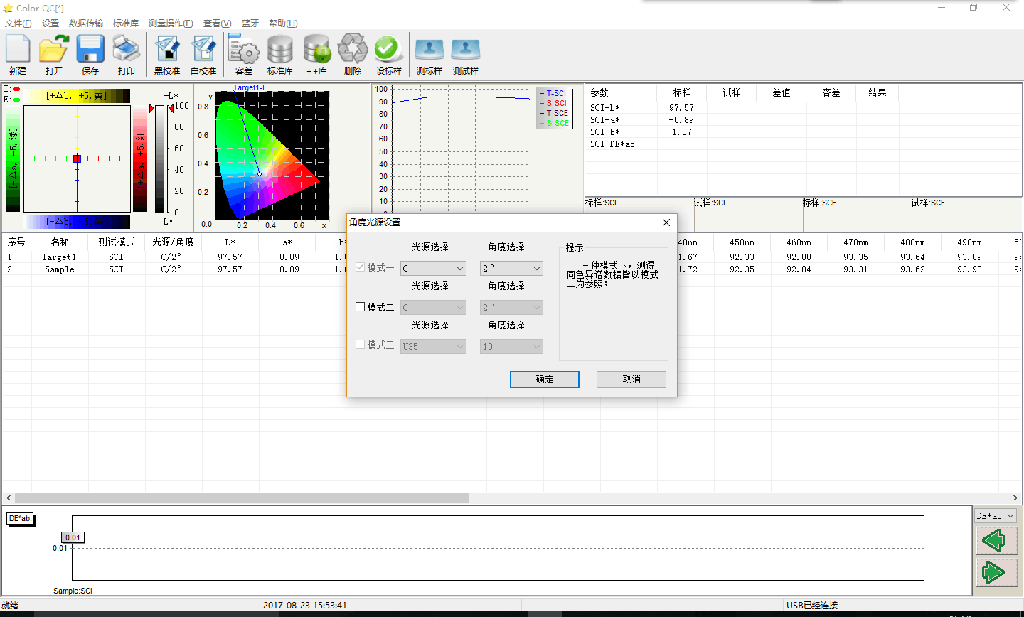The width and height of the screenshot is (1024, 617).
Task: Click the green left arrow button
Action: [993, 541]
